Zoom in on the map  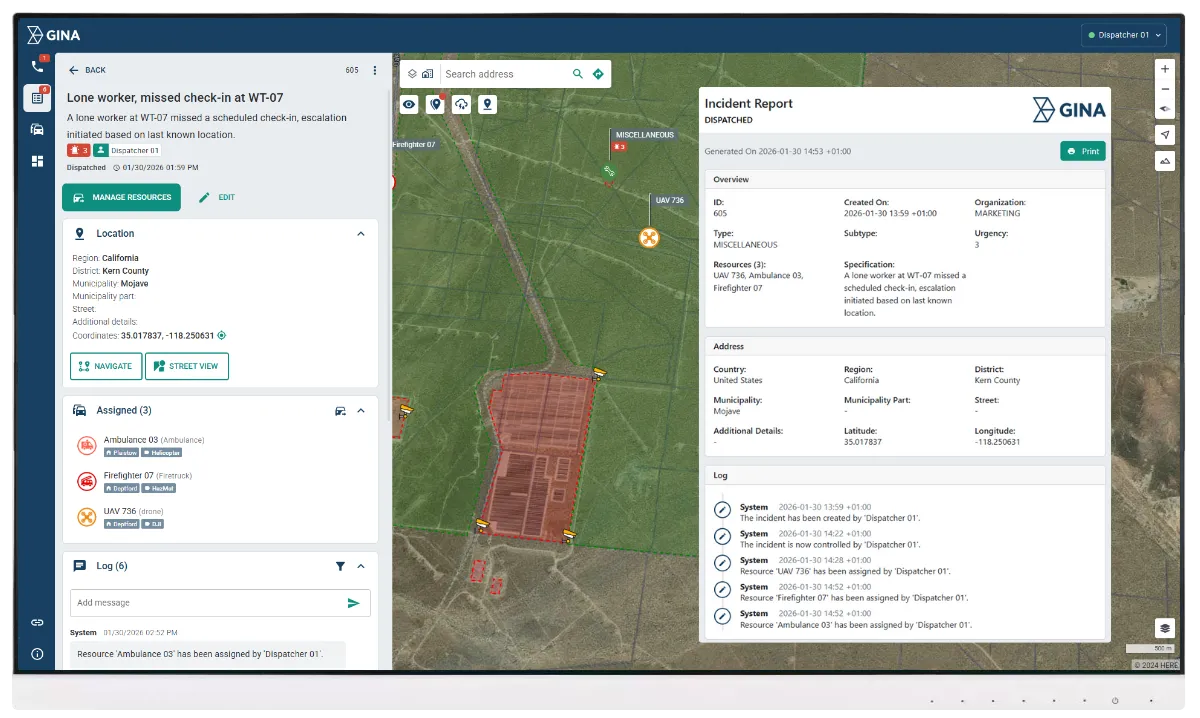(x=1165, y=69)
